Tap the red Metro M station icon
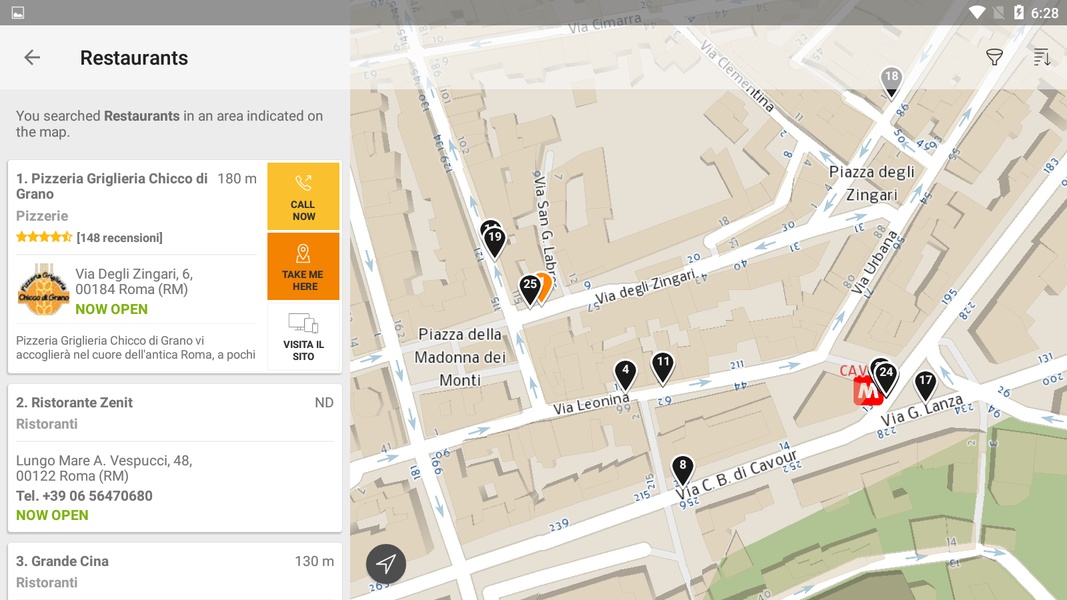The image size is (1067, 600). pos(868,392)
